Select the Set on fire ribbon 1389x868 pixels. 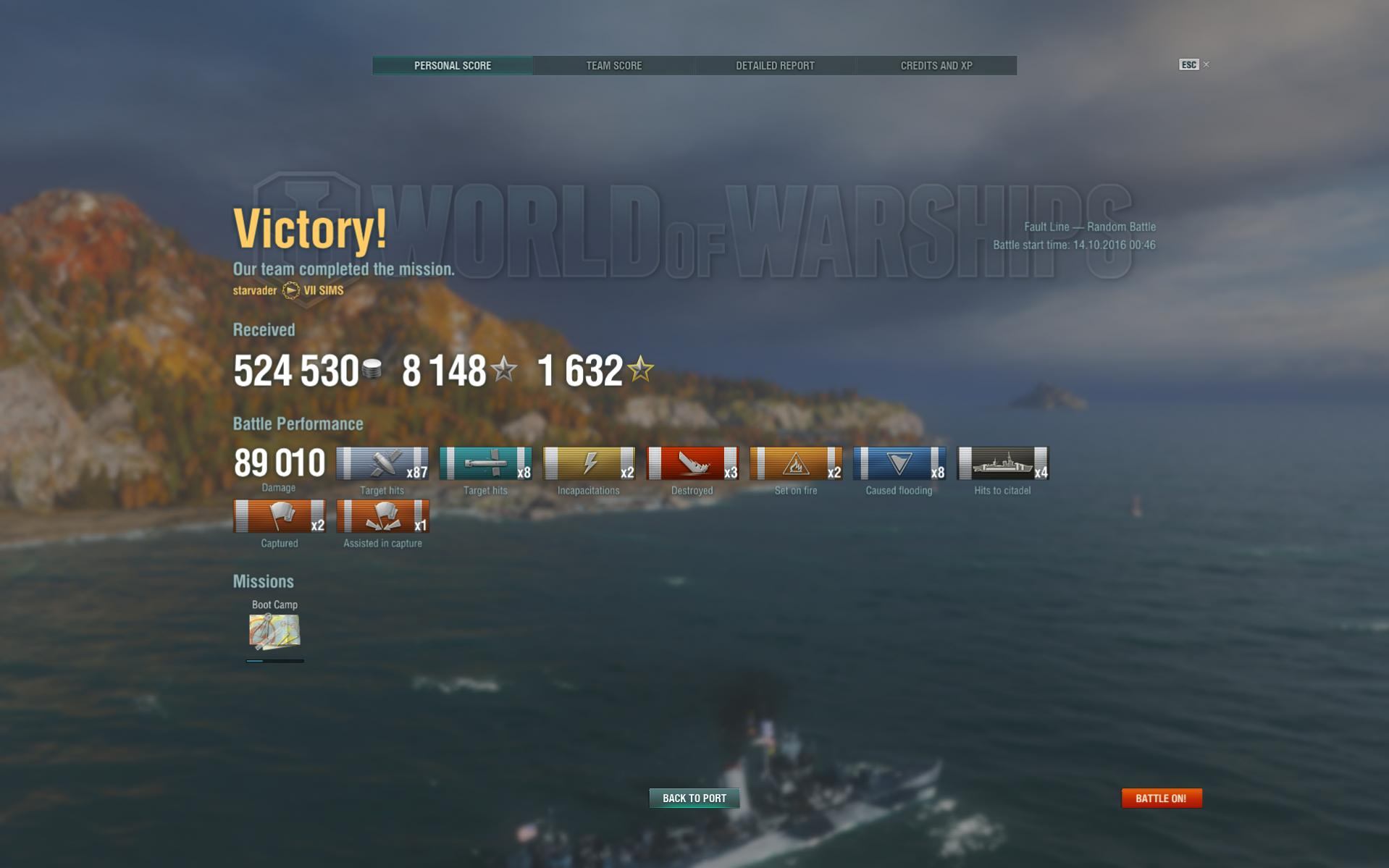(x=796, y=463)
